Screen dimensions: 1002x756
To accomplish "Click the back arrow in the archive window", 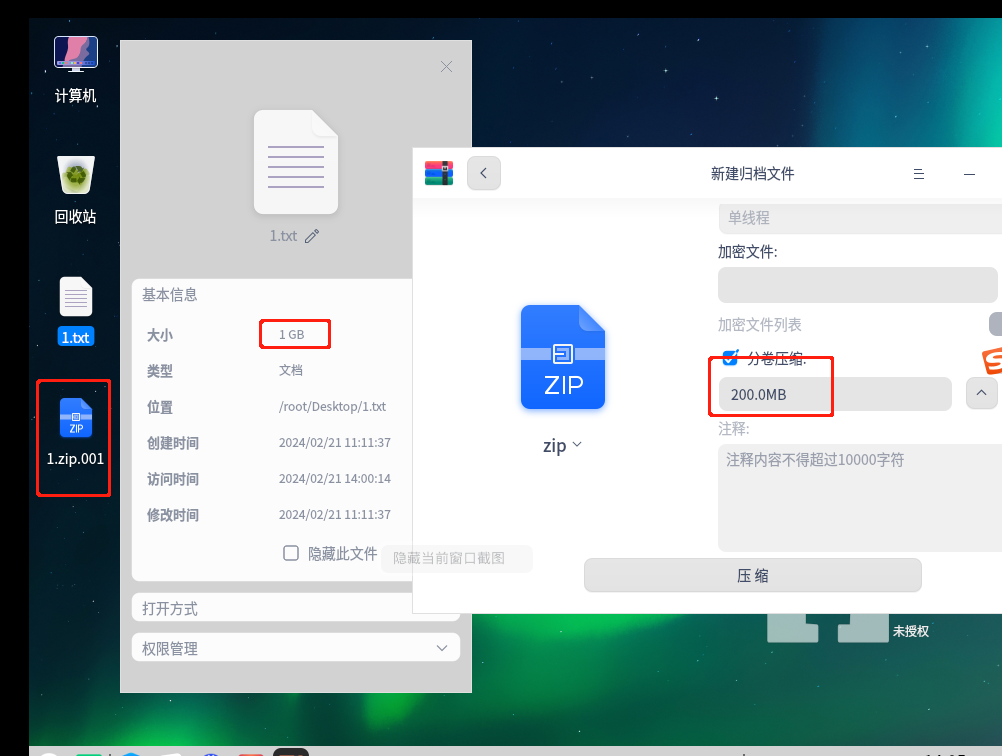I will (x=484, y=173).
